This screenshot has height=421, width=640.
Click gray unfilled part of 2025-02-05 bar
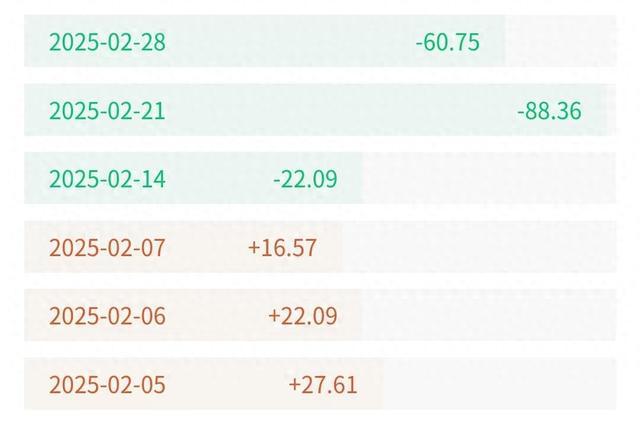coord(500,383)
